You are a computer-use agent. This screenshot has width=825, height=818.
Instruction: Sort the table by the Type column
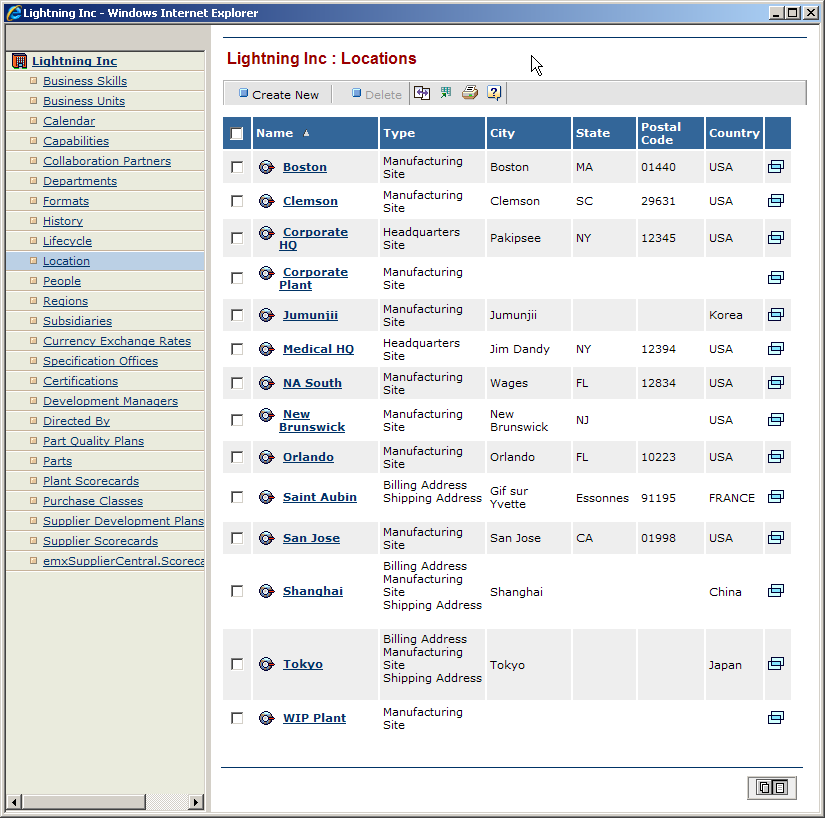pos(399,133)
